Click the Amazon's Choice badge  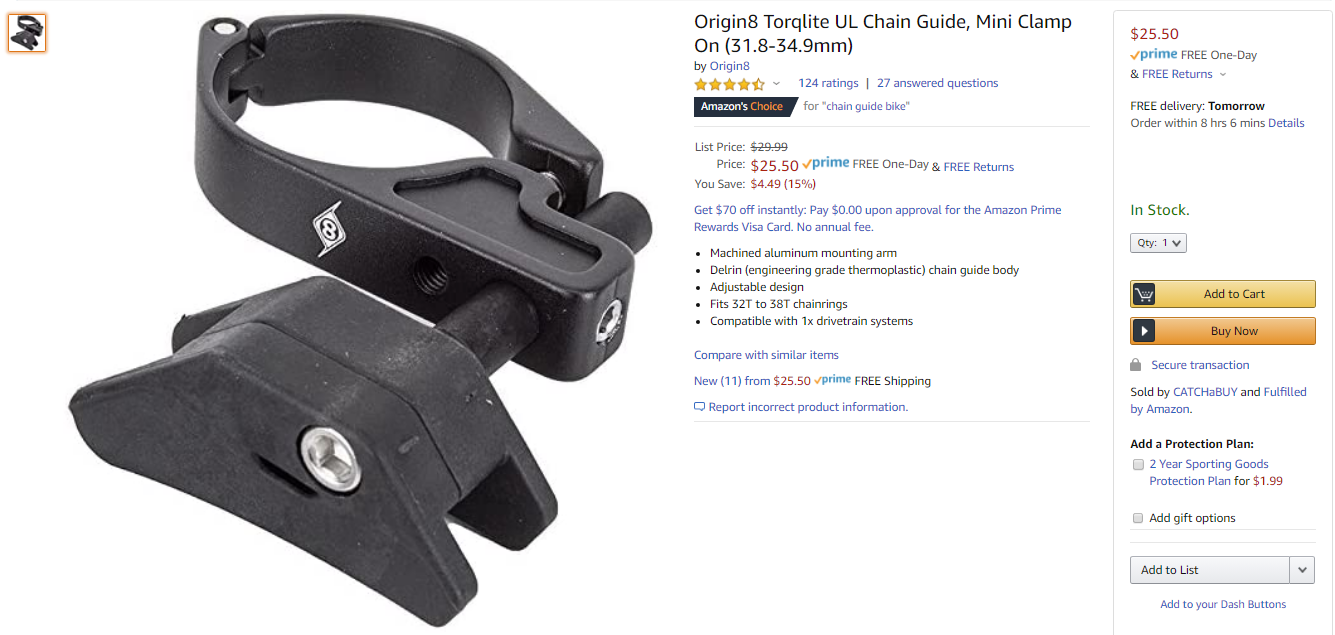click(x=742, y=106)
